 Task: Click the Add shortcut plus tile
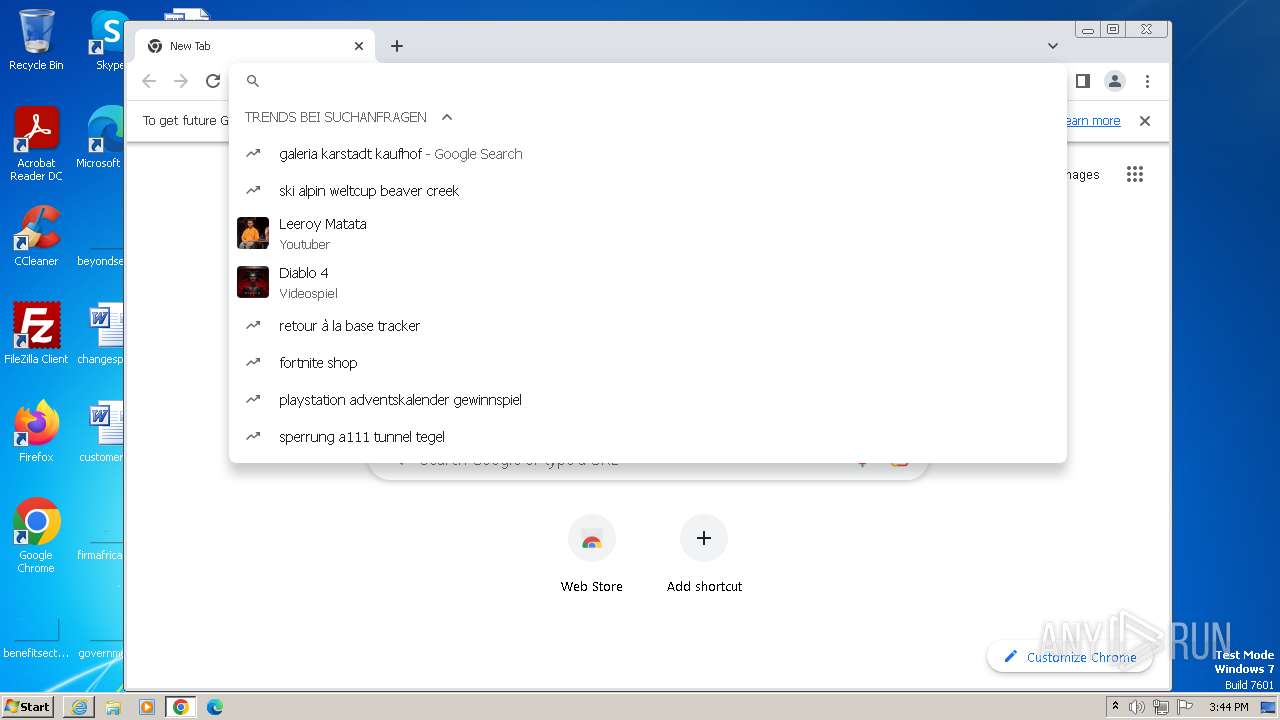pyautogui.click(x=704, y=555)
